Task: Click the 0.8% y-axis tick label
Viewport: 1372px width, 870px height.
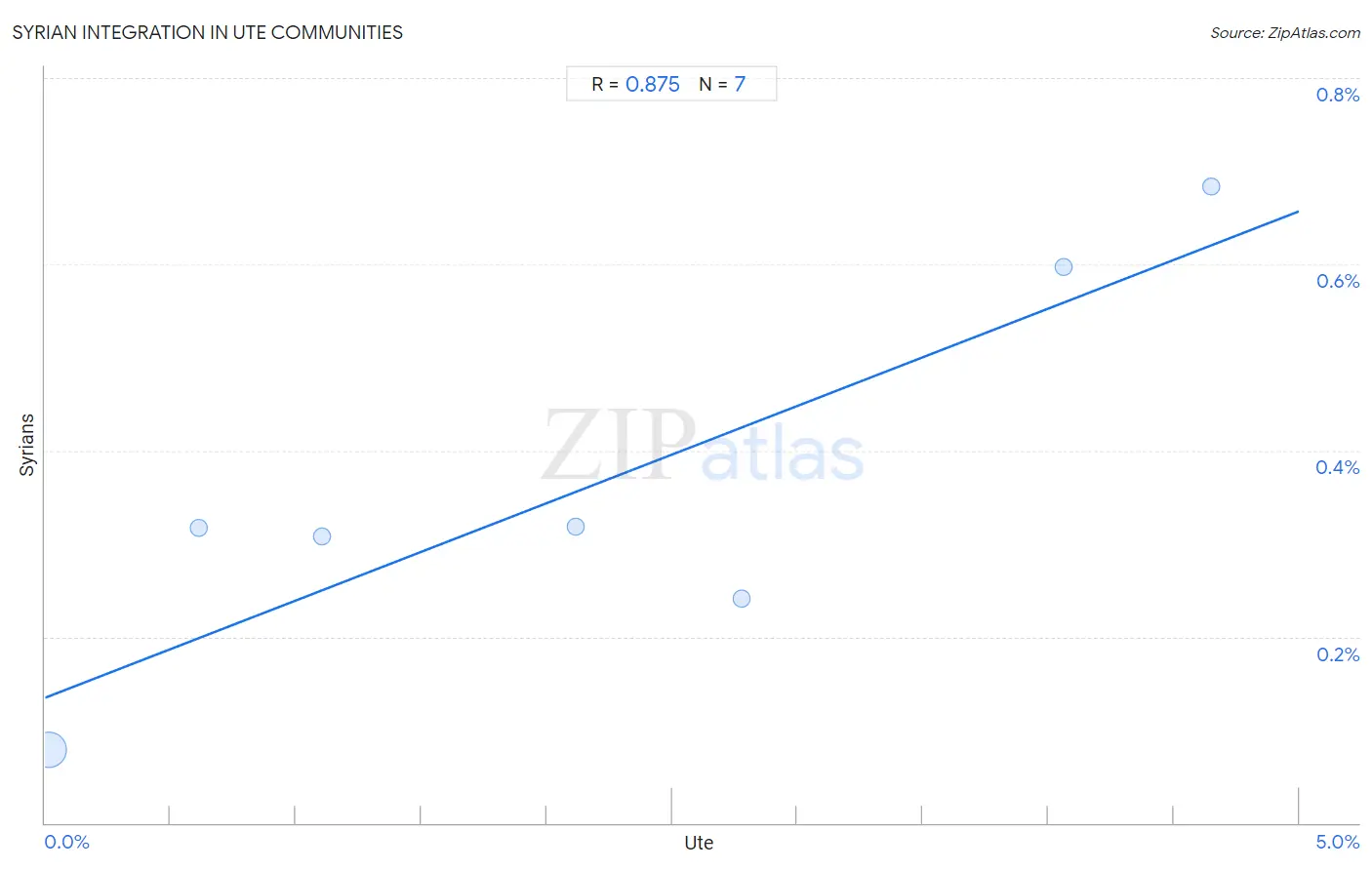Action: coord(1338,95)
